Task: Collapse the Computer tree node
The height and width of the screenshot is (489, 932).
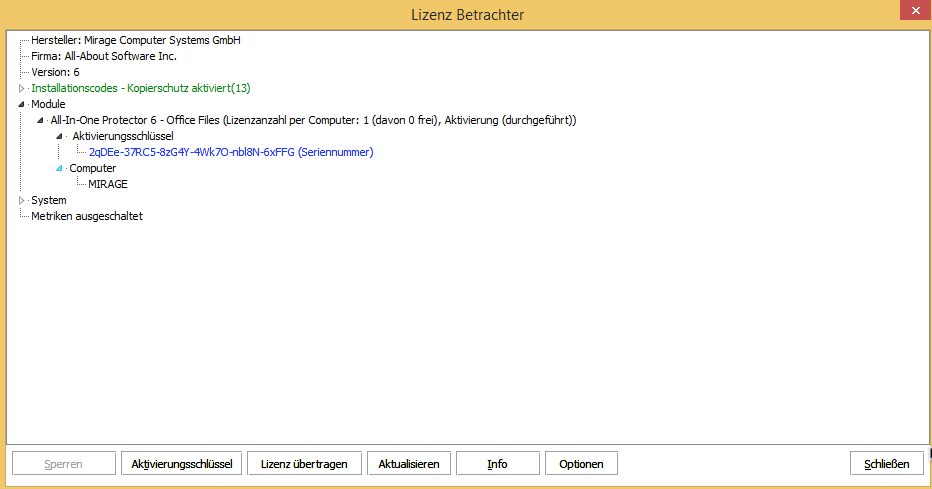Action: click(x=59, y=168)
